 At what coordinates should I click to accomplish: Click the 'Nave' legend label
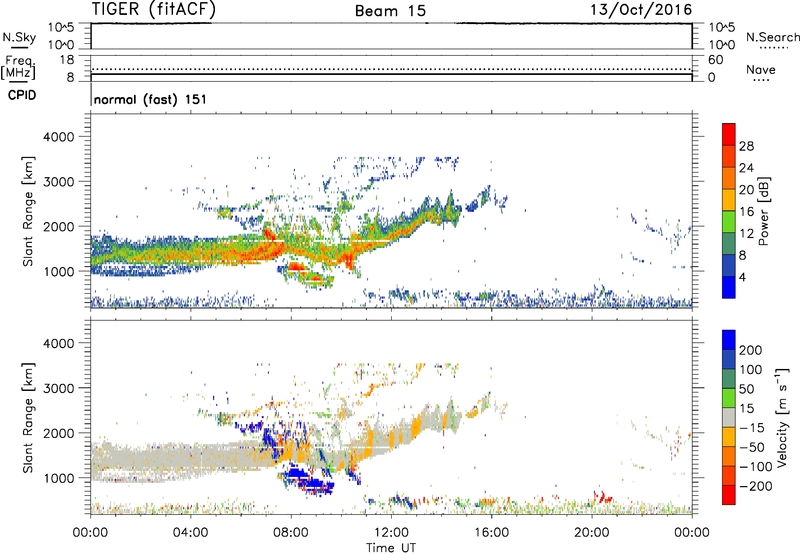pos(761,69)
